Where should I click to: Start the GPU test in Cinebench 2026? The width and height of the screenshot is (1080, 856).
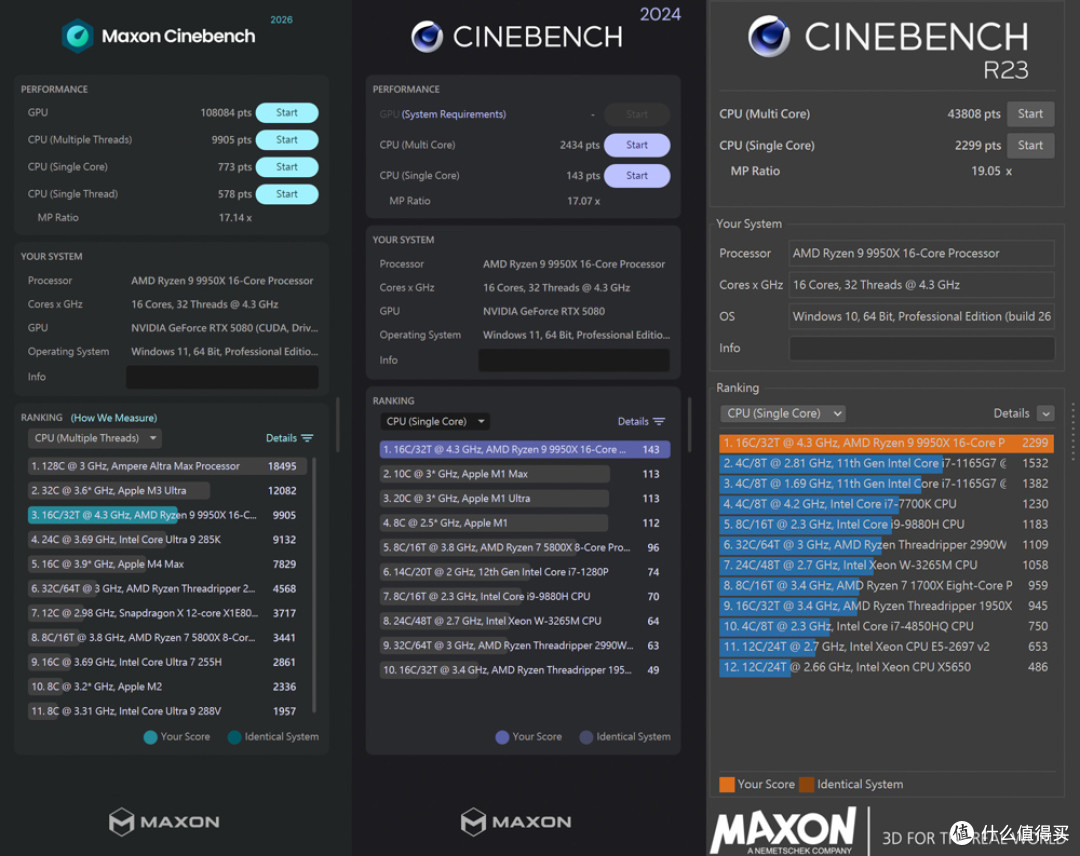(x=287, y=112)
